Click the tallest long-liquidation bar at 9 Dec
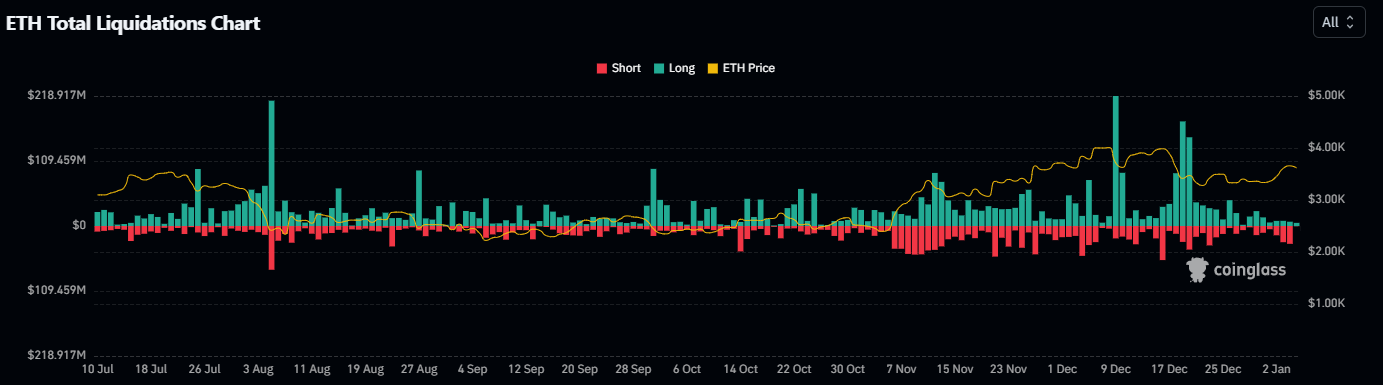The image size is (1383, 385). [1115, 161]
